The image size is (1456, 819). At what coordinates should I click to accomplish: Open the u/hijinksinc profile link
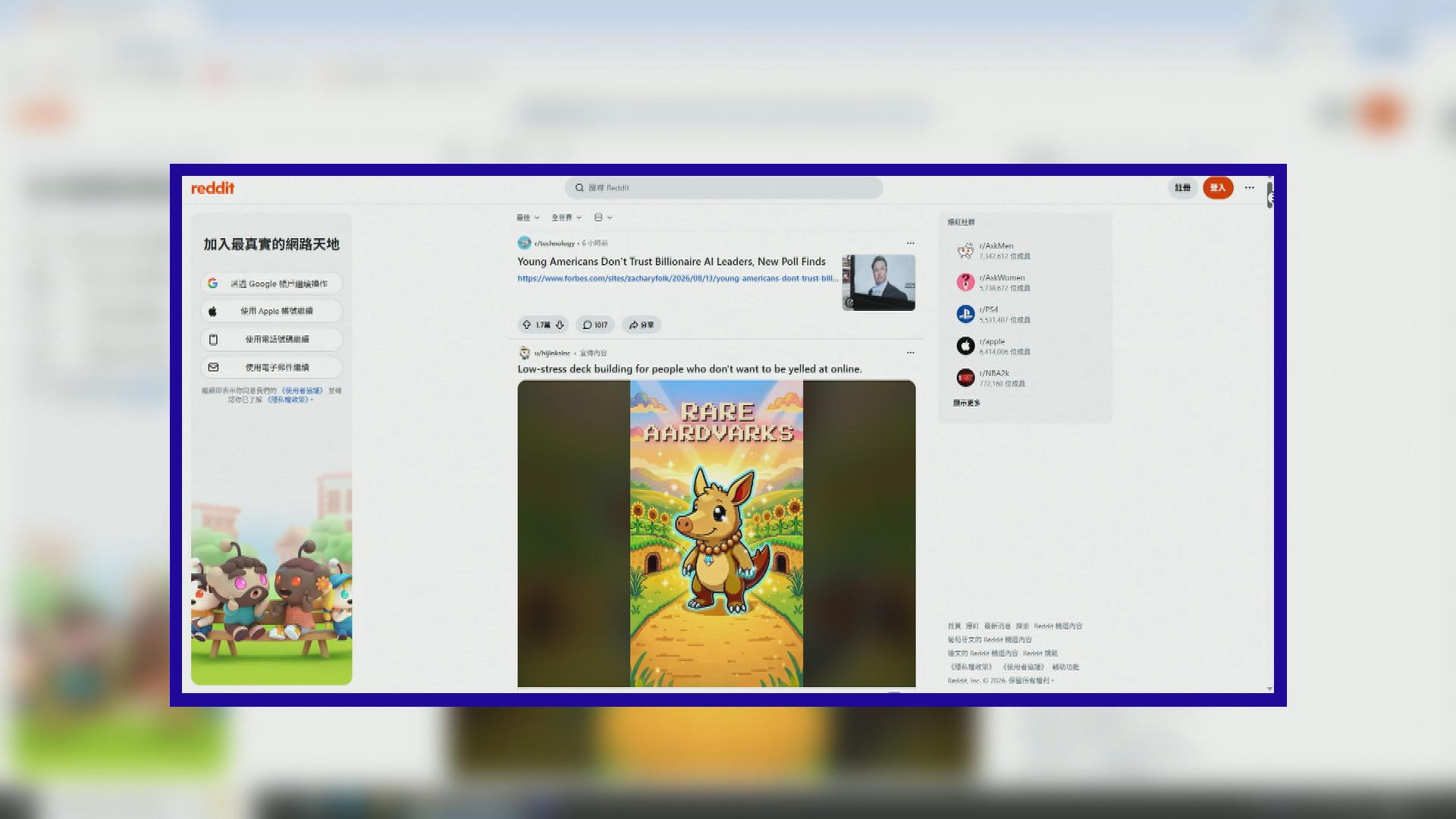click(x=552, y=353)
